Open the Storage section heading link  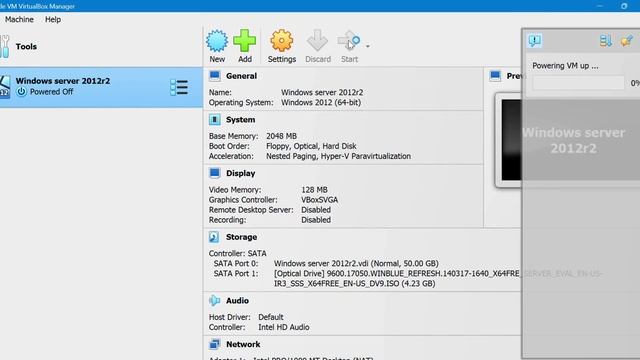pyautogui.click(x=241, y=237)
